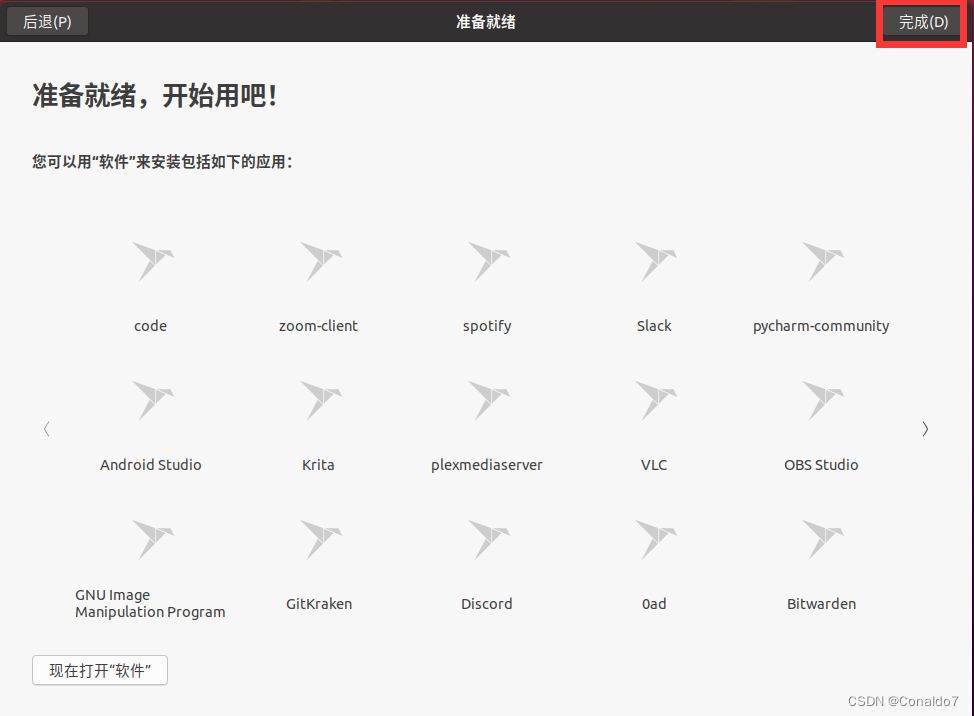Click the pycharm-community app icon
974x716 pixels.
(822, 261)
